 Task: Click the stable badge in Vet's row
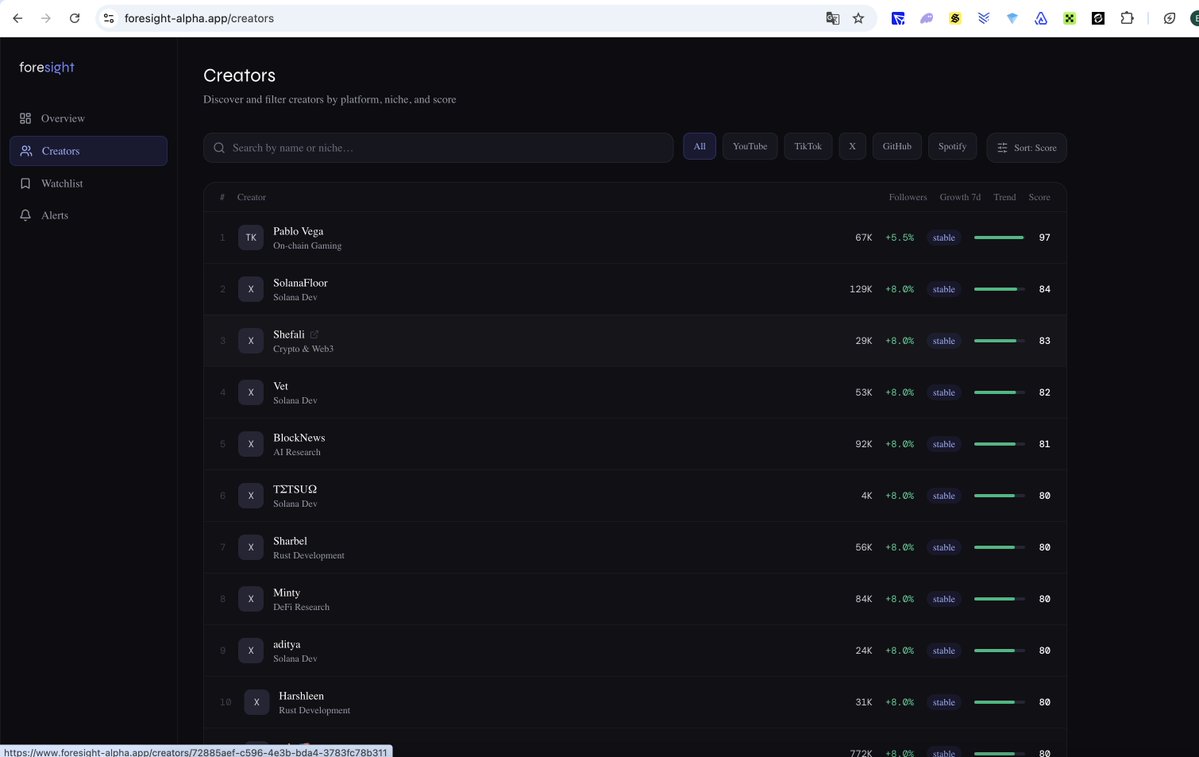tap(944, 392)
